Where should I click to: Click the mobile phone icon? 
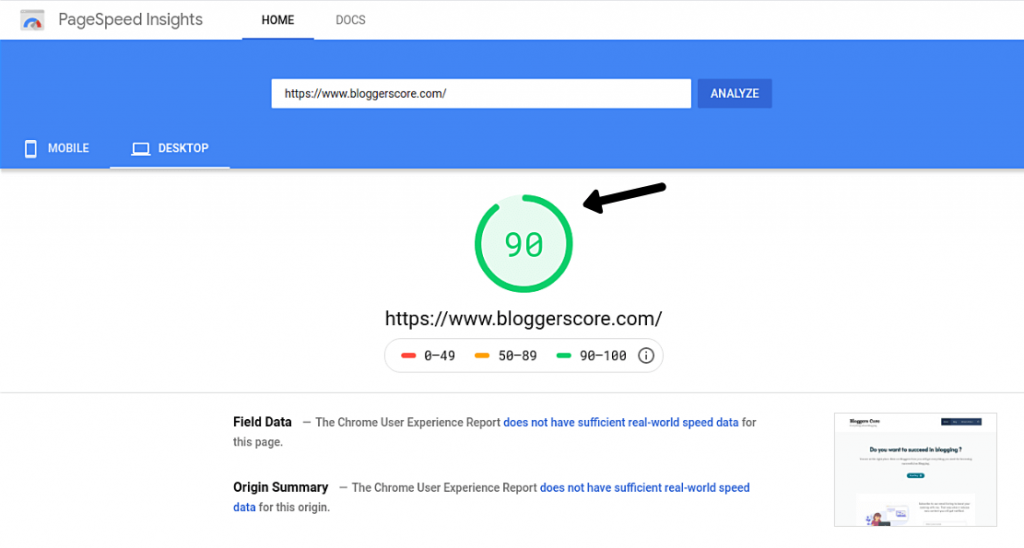30,149
